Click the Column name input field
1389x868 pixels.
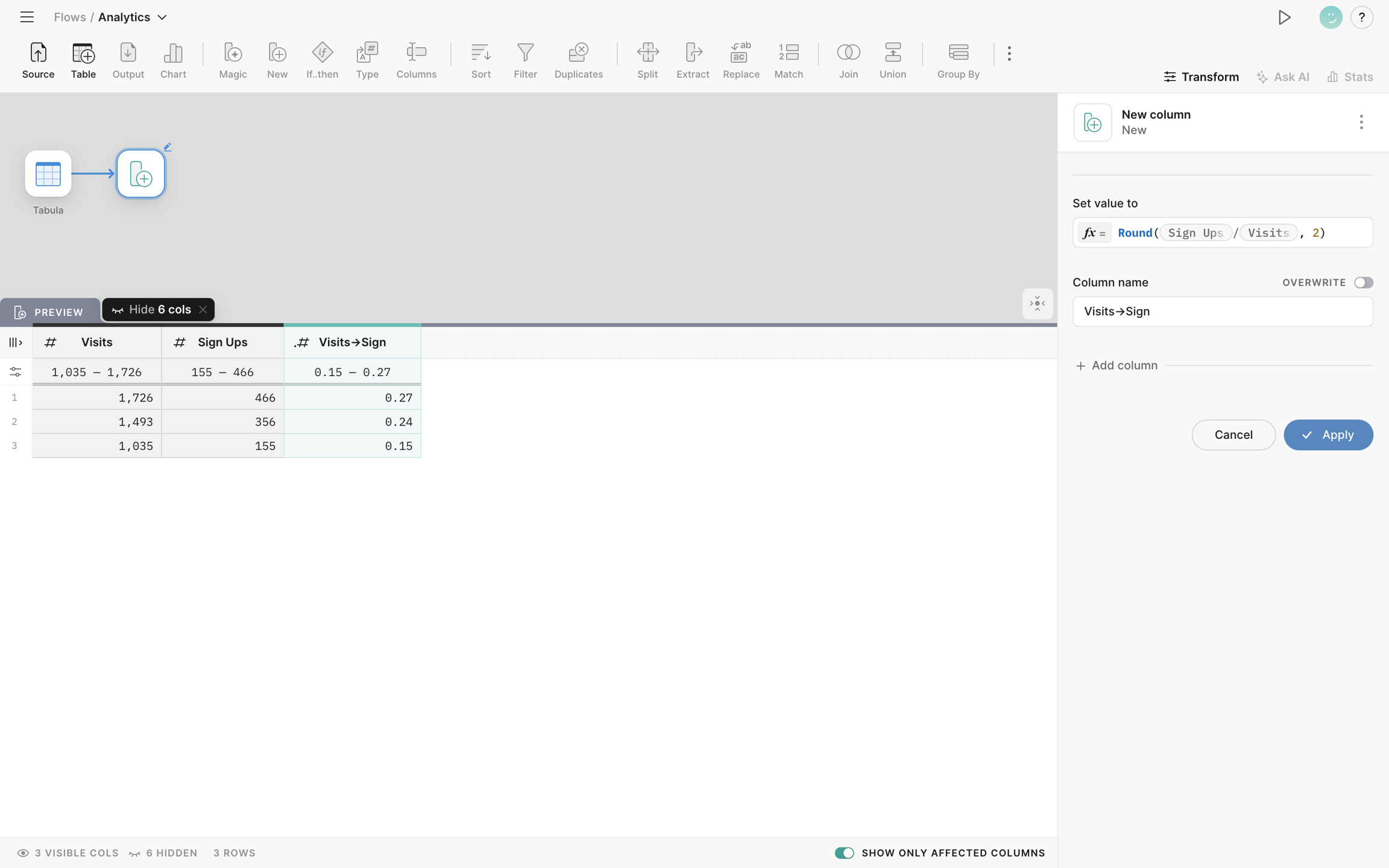point(1222,312)
